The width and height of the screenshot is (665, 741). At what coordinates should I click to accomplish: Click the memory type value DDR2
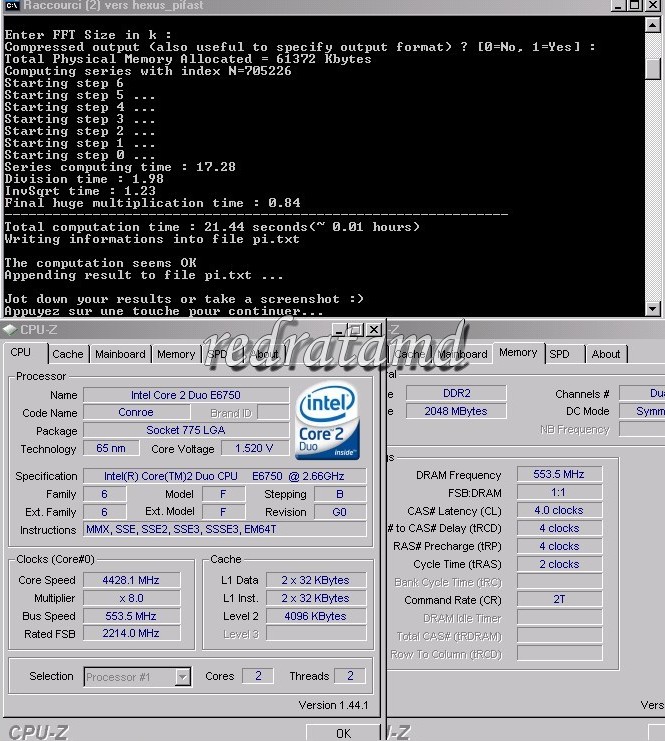click(457, 393)
